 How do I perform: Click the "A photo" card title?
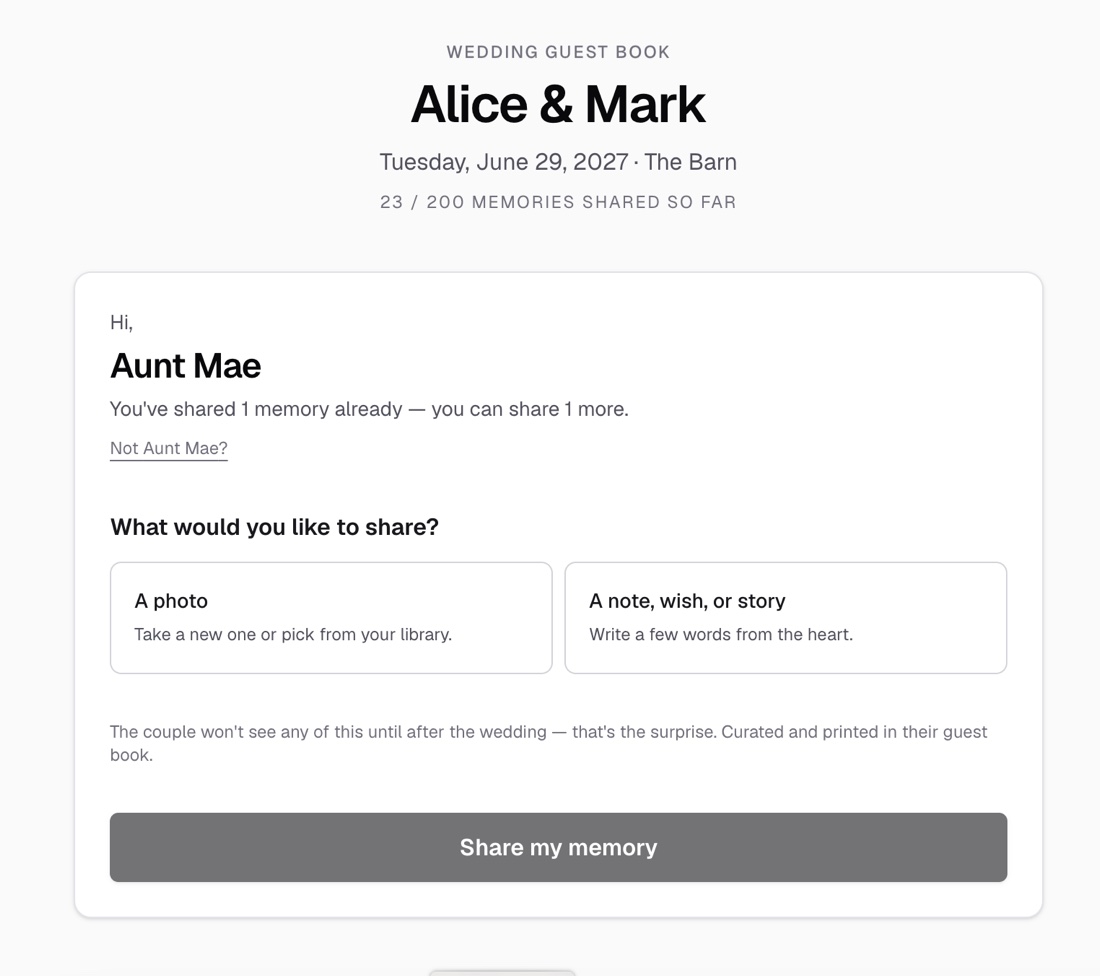click(171, 601)
